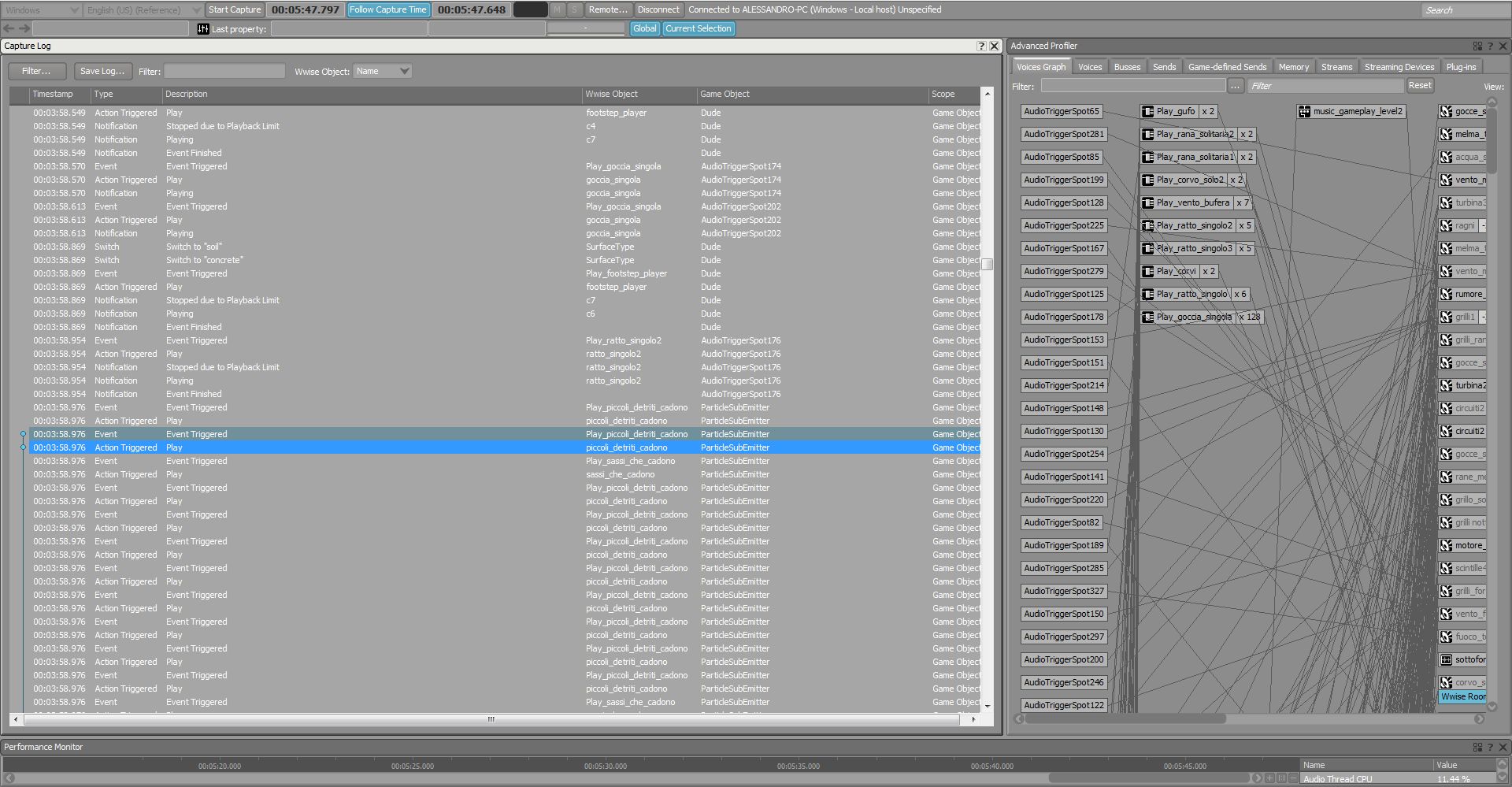The height and width of the screenshot is (787, 1512).
Task: Click the Filter... button in Capture Log
Action: pos(37,71)
